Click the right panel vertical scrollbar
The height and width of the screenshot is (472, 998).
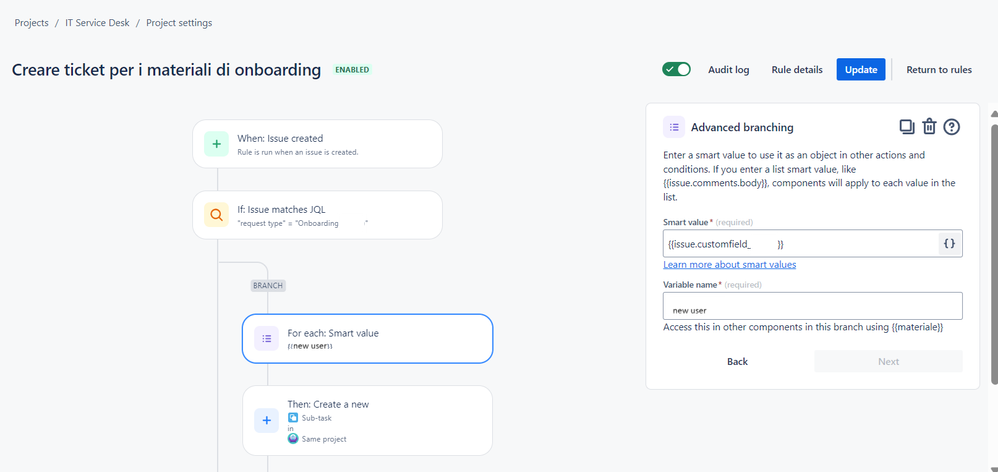(994, 254)
